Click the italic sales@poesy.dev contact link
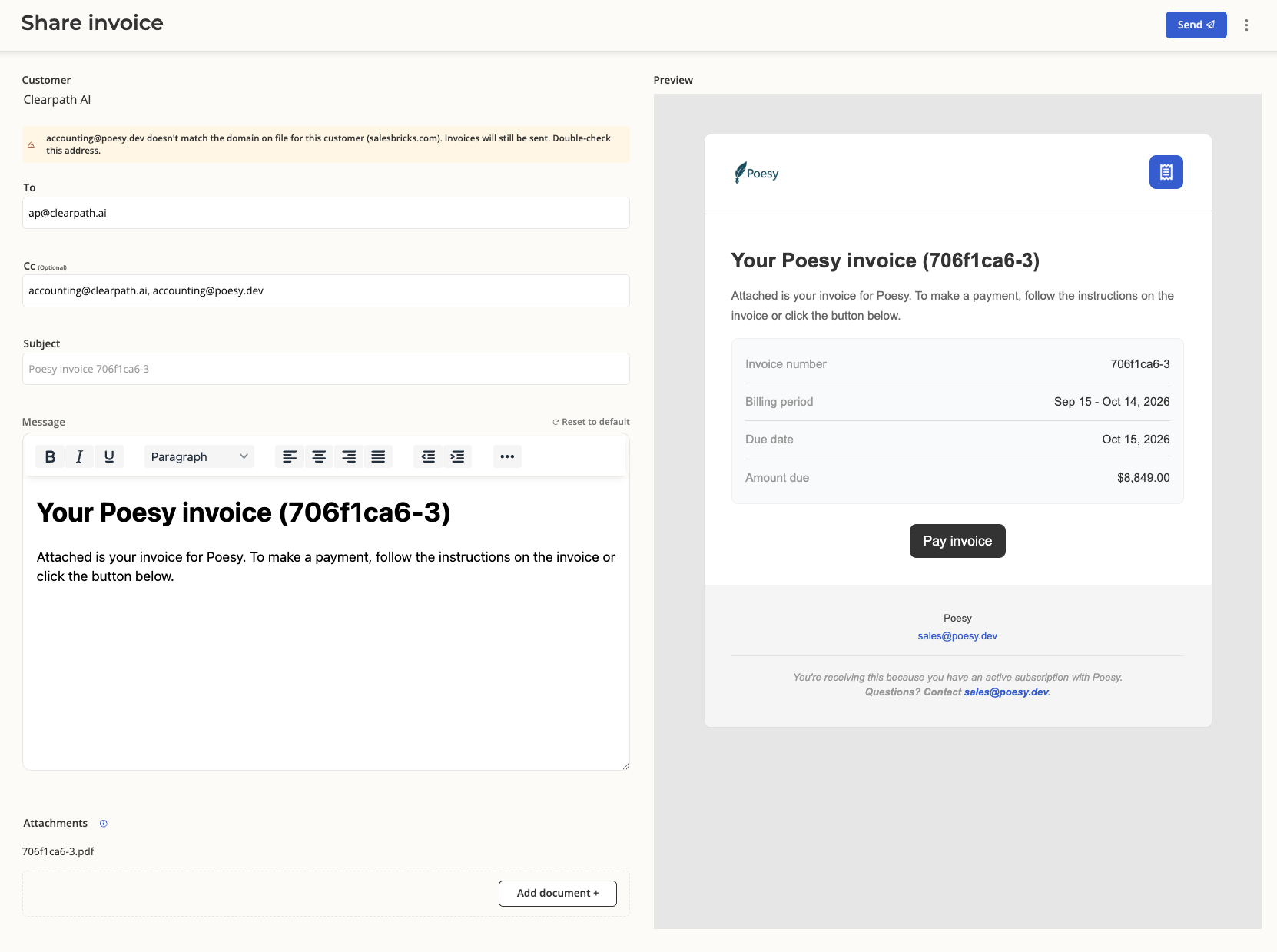 [x=1007, y=692]
